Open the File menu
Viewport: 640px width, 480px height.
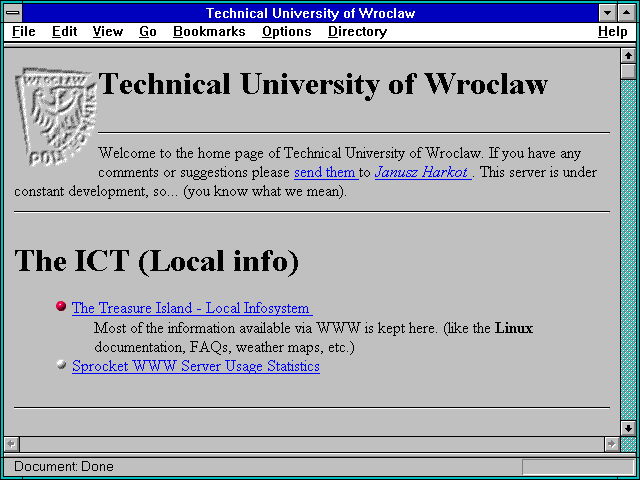coord(24,32)
